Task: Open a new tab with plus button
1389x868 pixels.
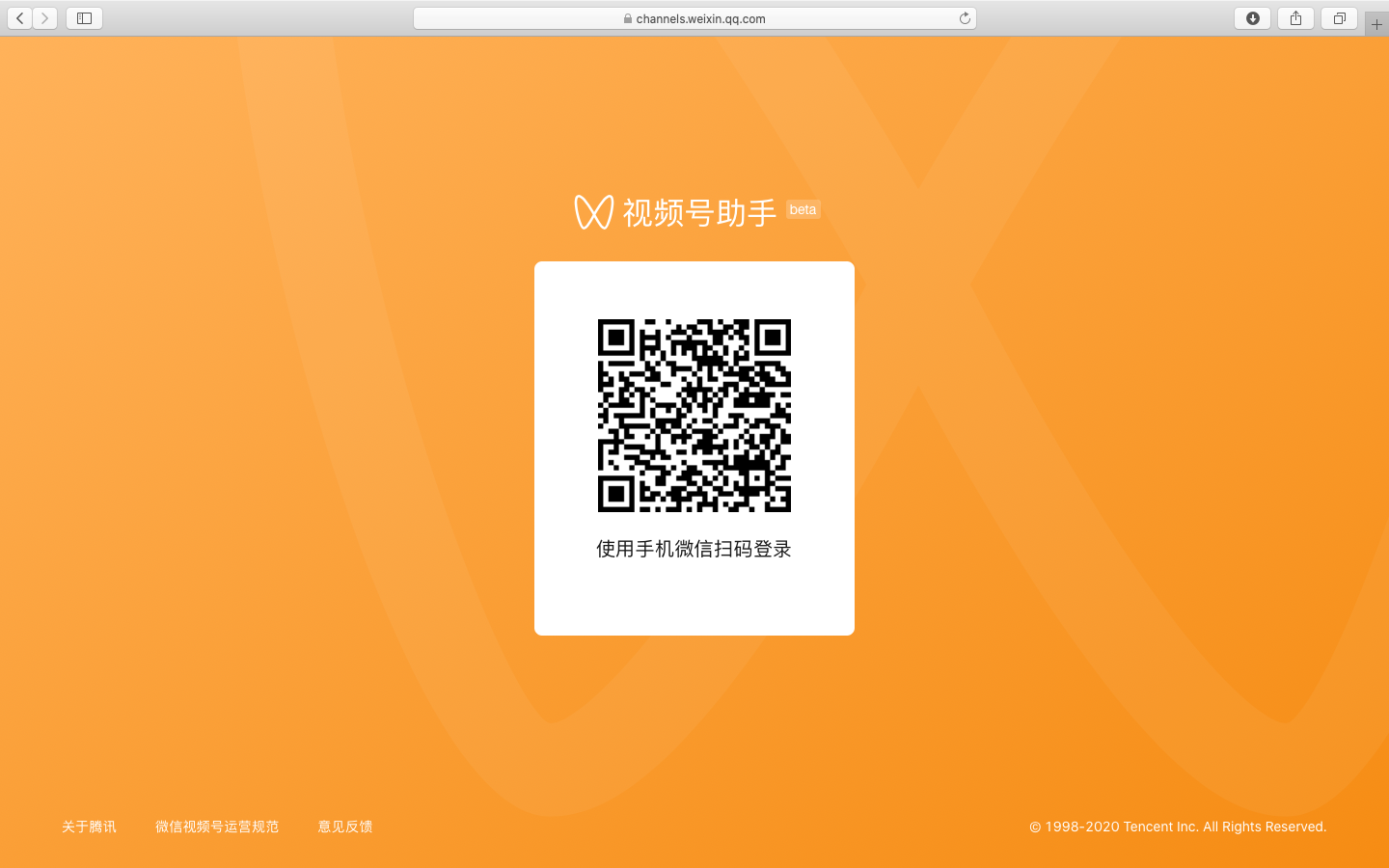Action: point(1376,24)
